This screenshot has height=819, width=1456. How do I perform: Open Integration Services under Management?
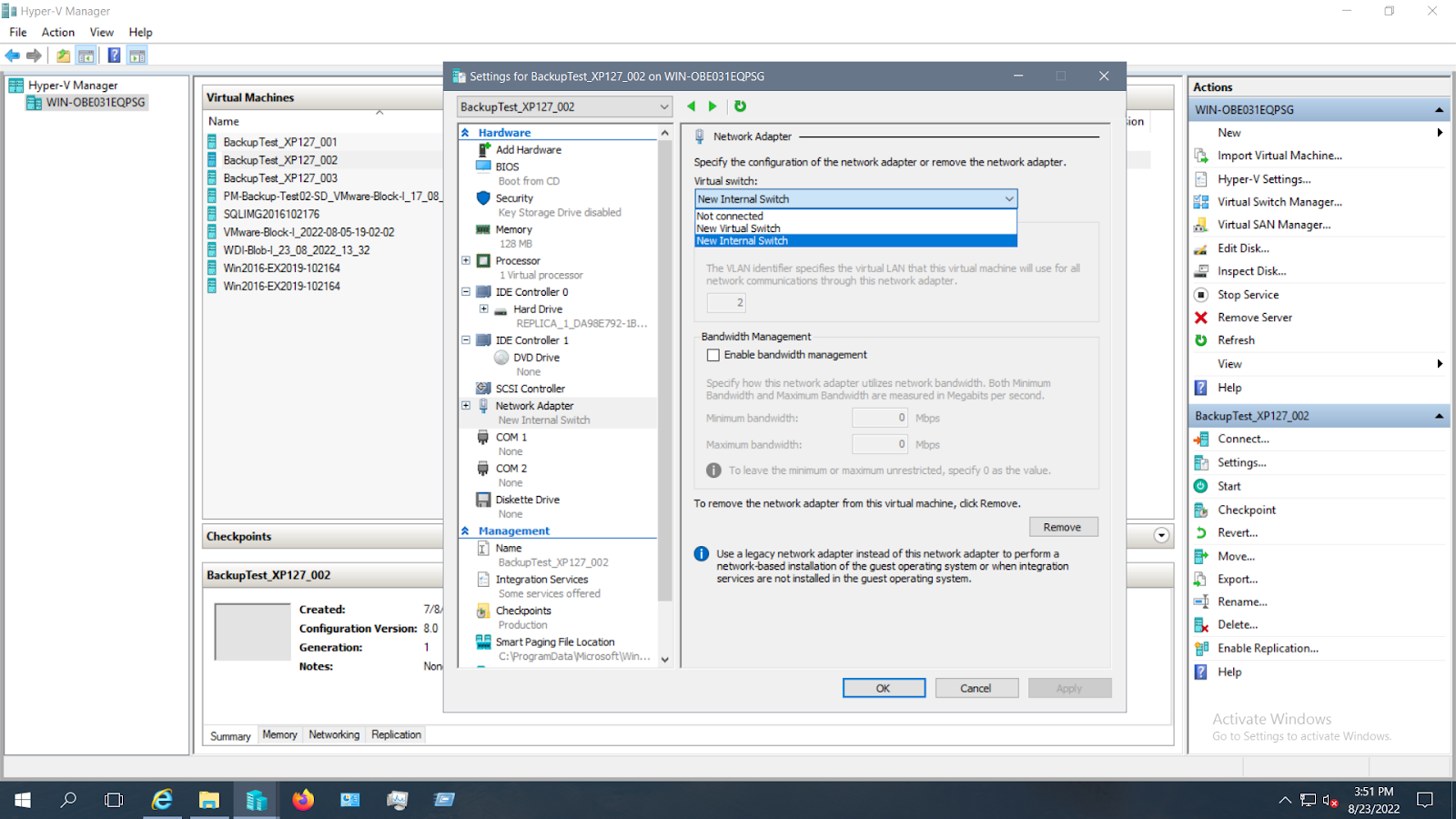pos(541,580)
